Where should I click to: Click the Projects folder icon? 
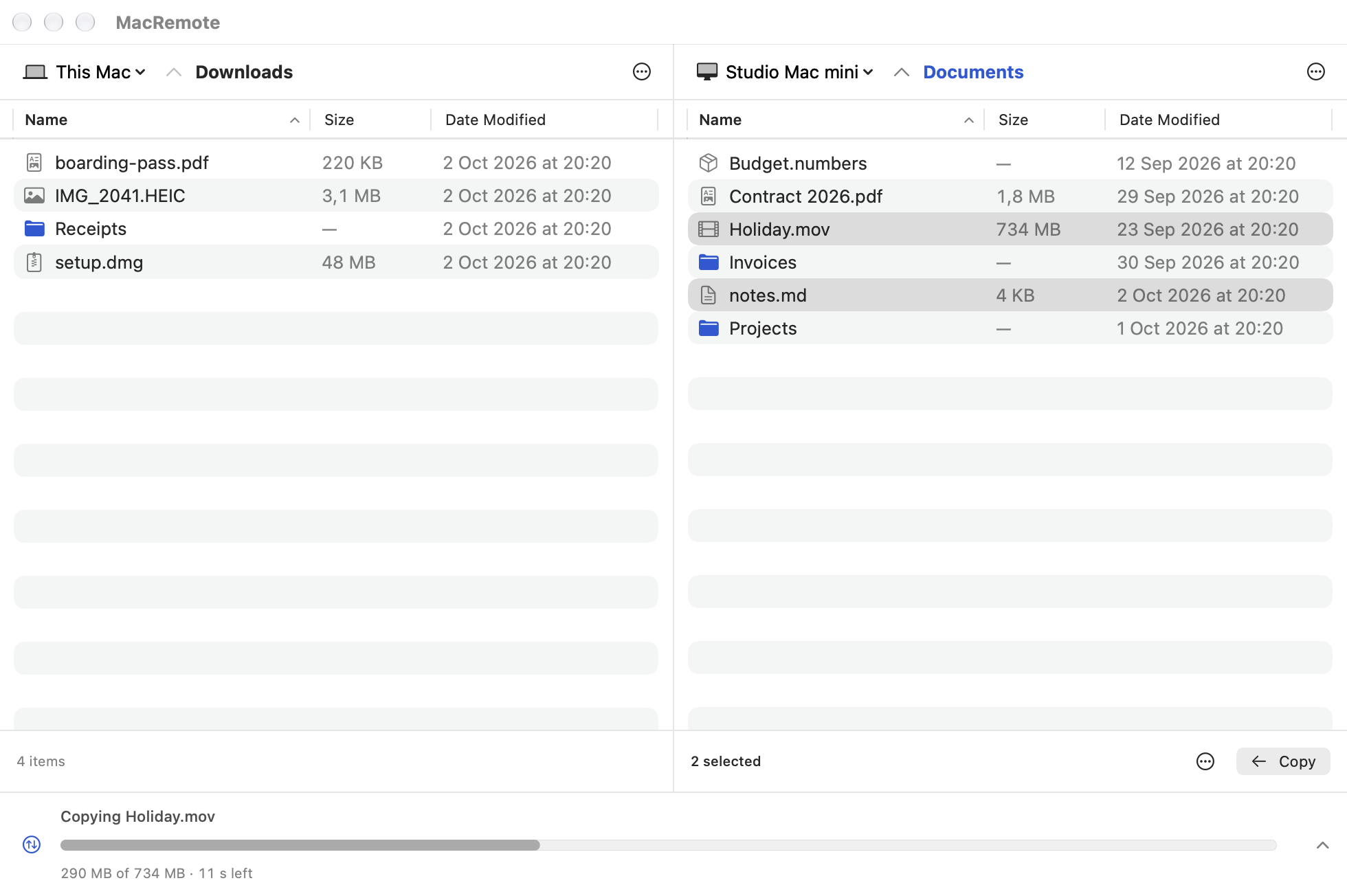point(709,328)
